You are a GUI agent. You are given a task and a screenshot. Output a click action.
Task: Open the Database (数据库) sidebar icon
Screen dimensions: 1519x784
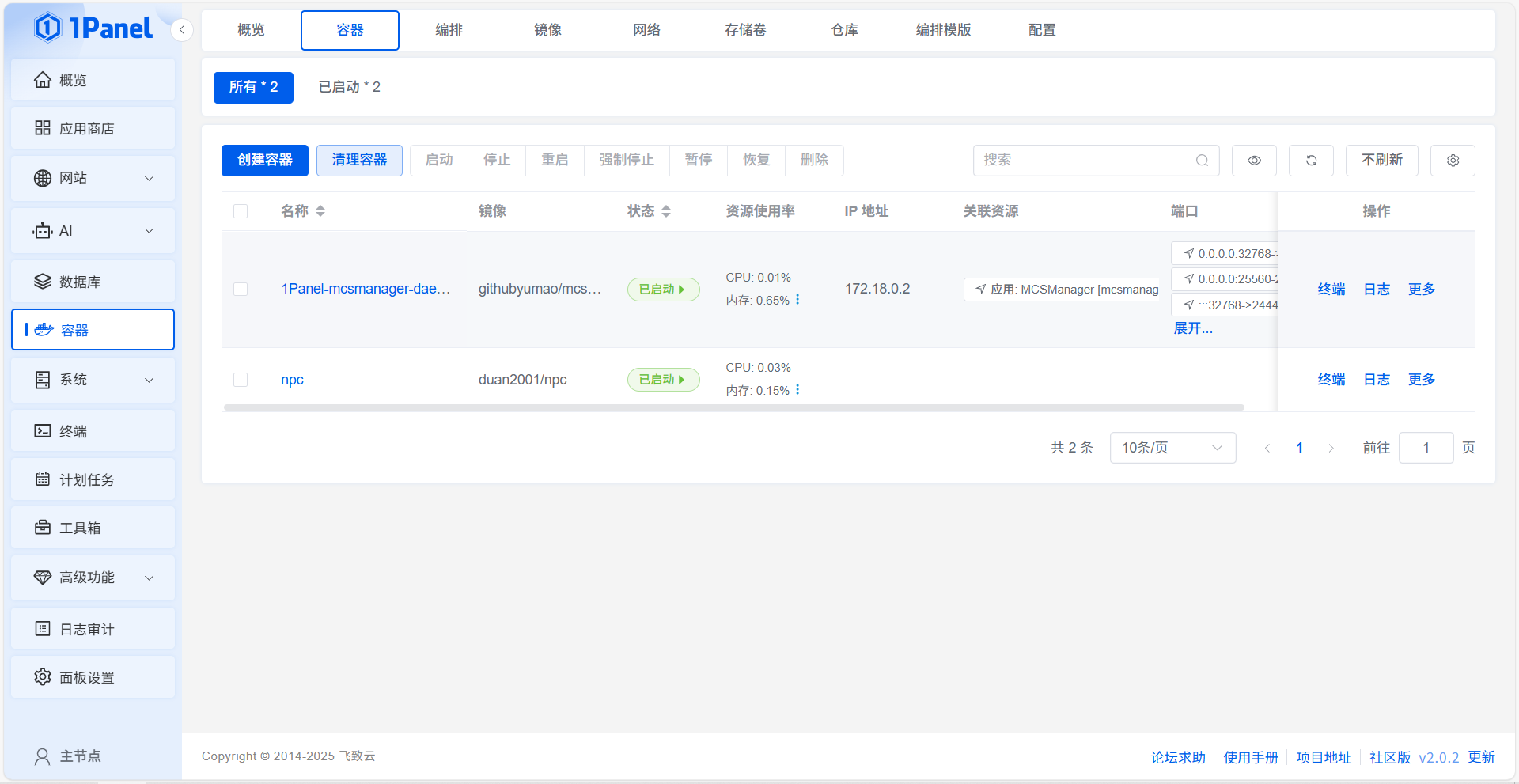coord(43,282)
